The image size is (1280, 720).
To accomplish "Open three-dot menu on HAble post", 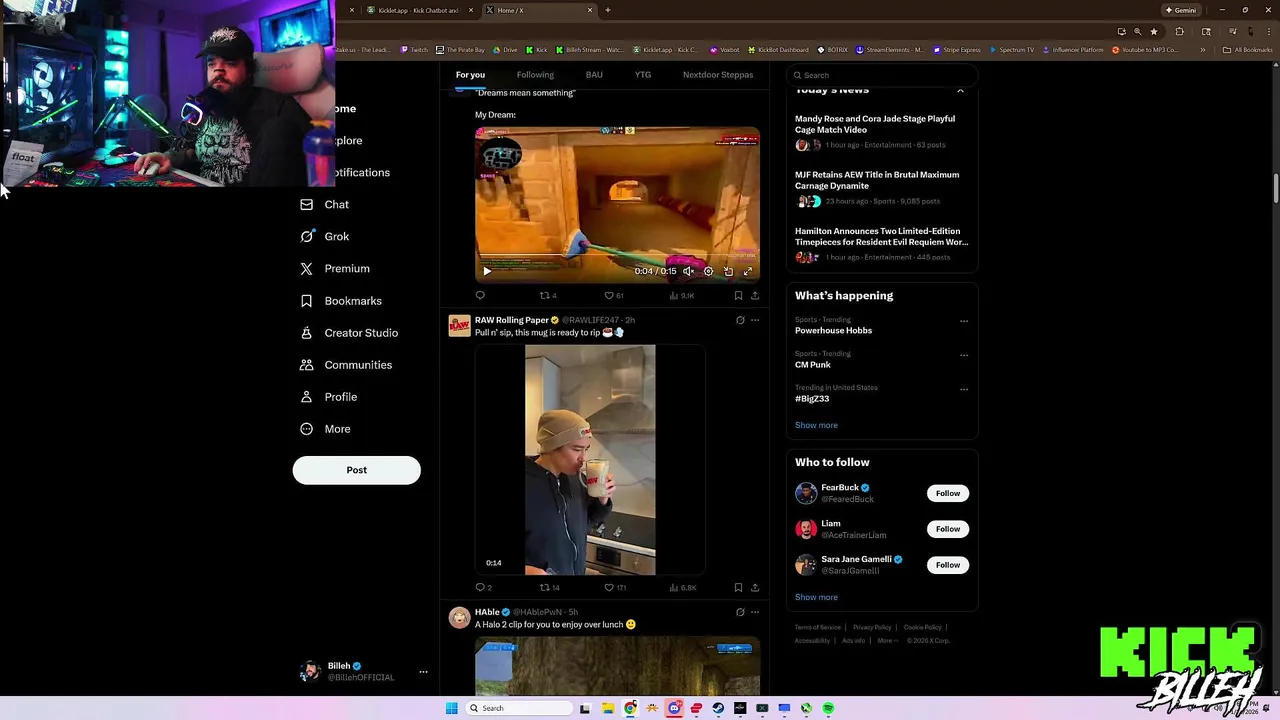I will [x=755, y=612].
